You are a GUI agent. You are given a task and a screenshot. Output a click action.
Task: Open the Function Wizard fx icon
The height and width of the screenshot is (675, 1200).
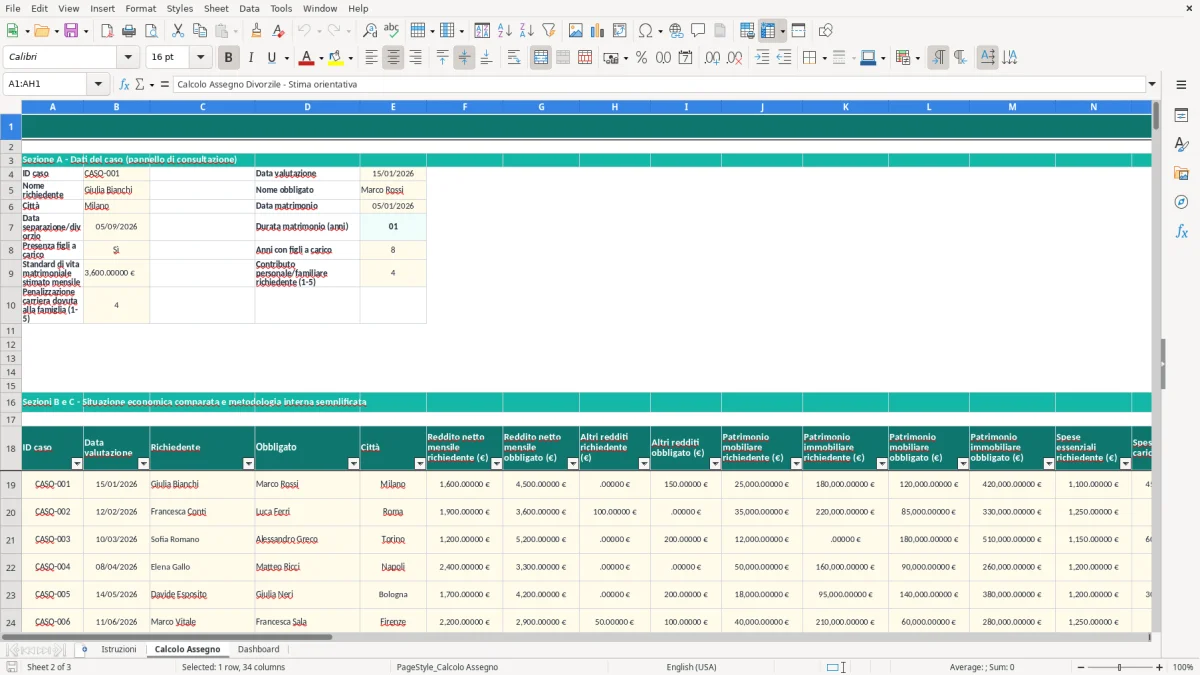click(x=125, y=84)
